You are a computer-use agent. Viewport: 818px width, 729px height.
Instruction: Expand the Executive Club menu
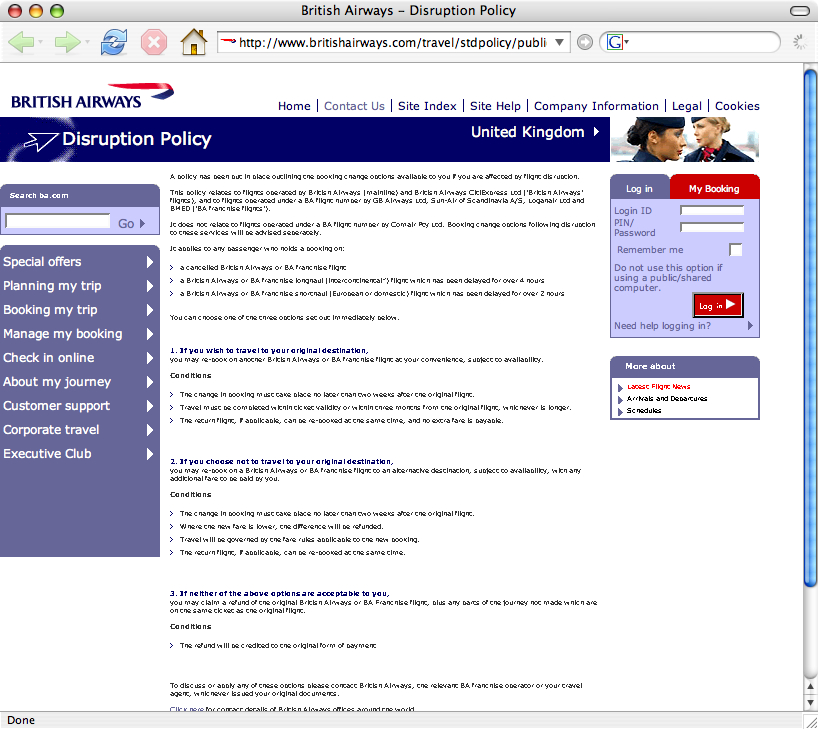pos(80,453)
